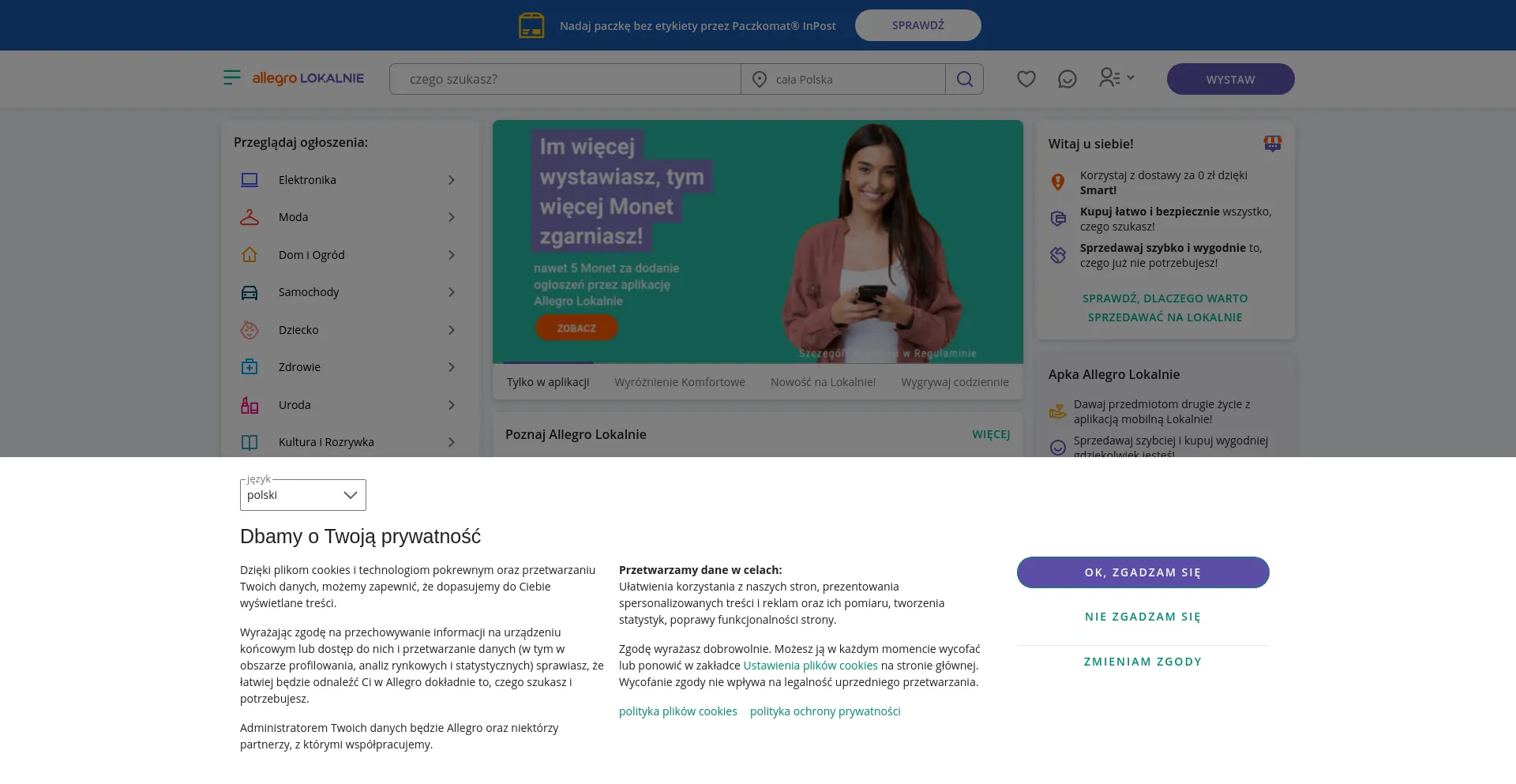Click WIĘCEJ next to Poznaj Allegro Lokalnie
Image resolution: width=1516 pixels, height=784 pixels.
tap(991, 434)
